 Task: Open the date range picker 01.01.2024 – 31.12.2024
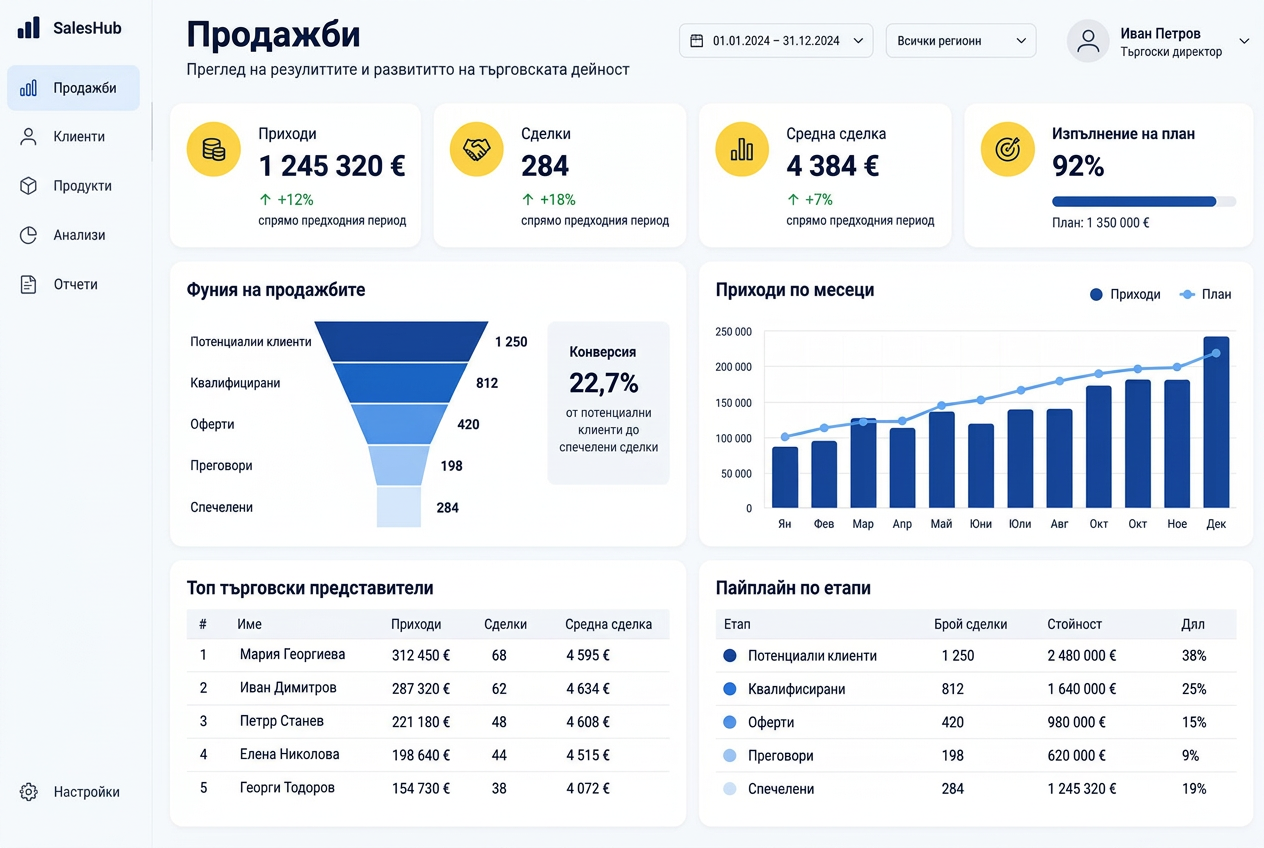(776, 41)
